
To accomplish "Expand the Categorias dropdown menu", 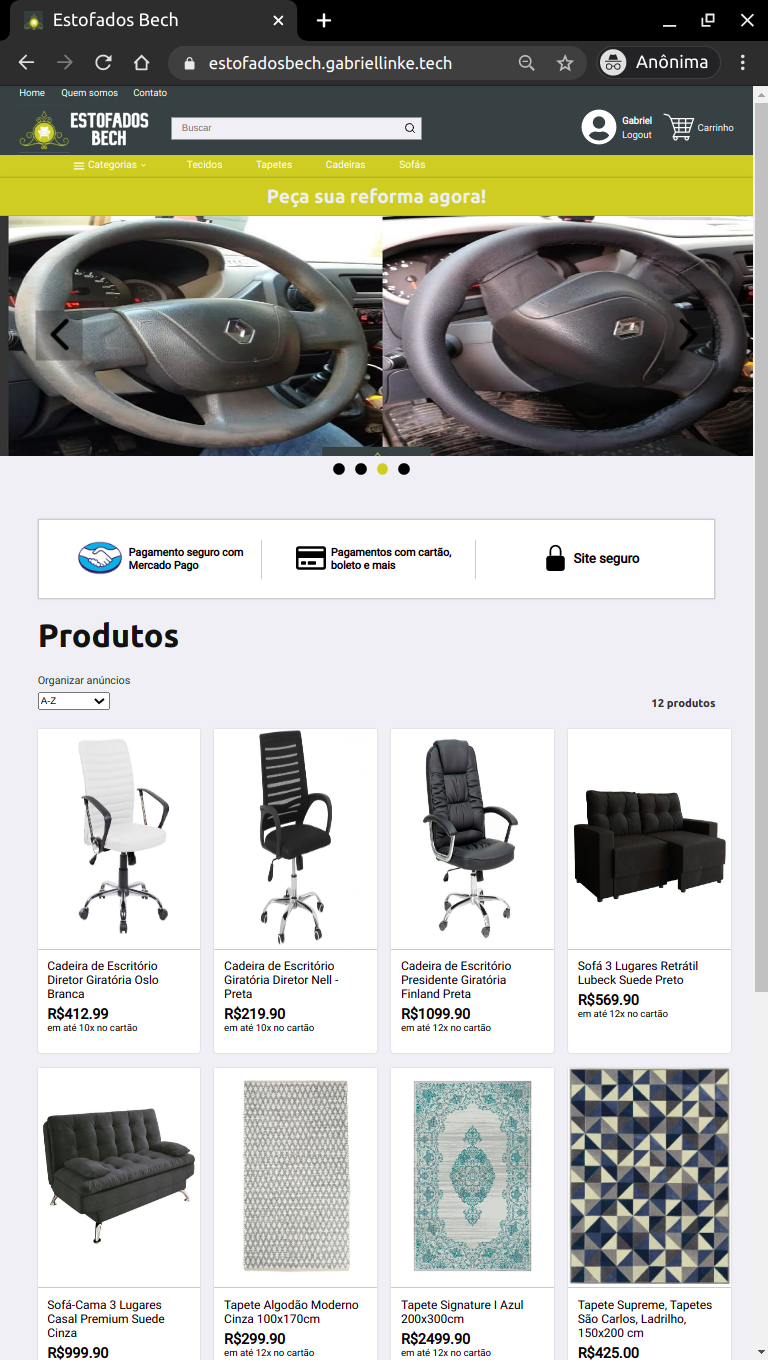I will (x=110, y=165).
